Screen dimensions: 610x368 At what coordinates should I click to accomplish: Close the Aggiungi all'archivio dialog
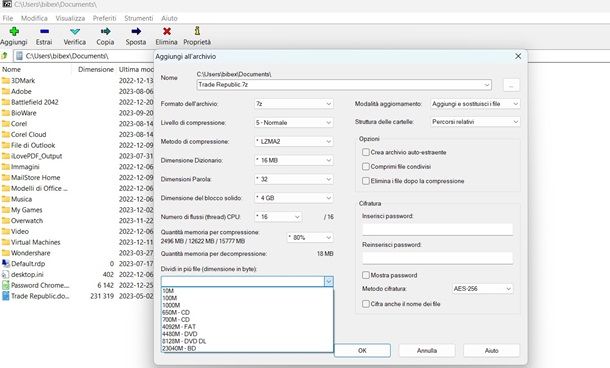pyautogui.click(x=518, y=56)
